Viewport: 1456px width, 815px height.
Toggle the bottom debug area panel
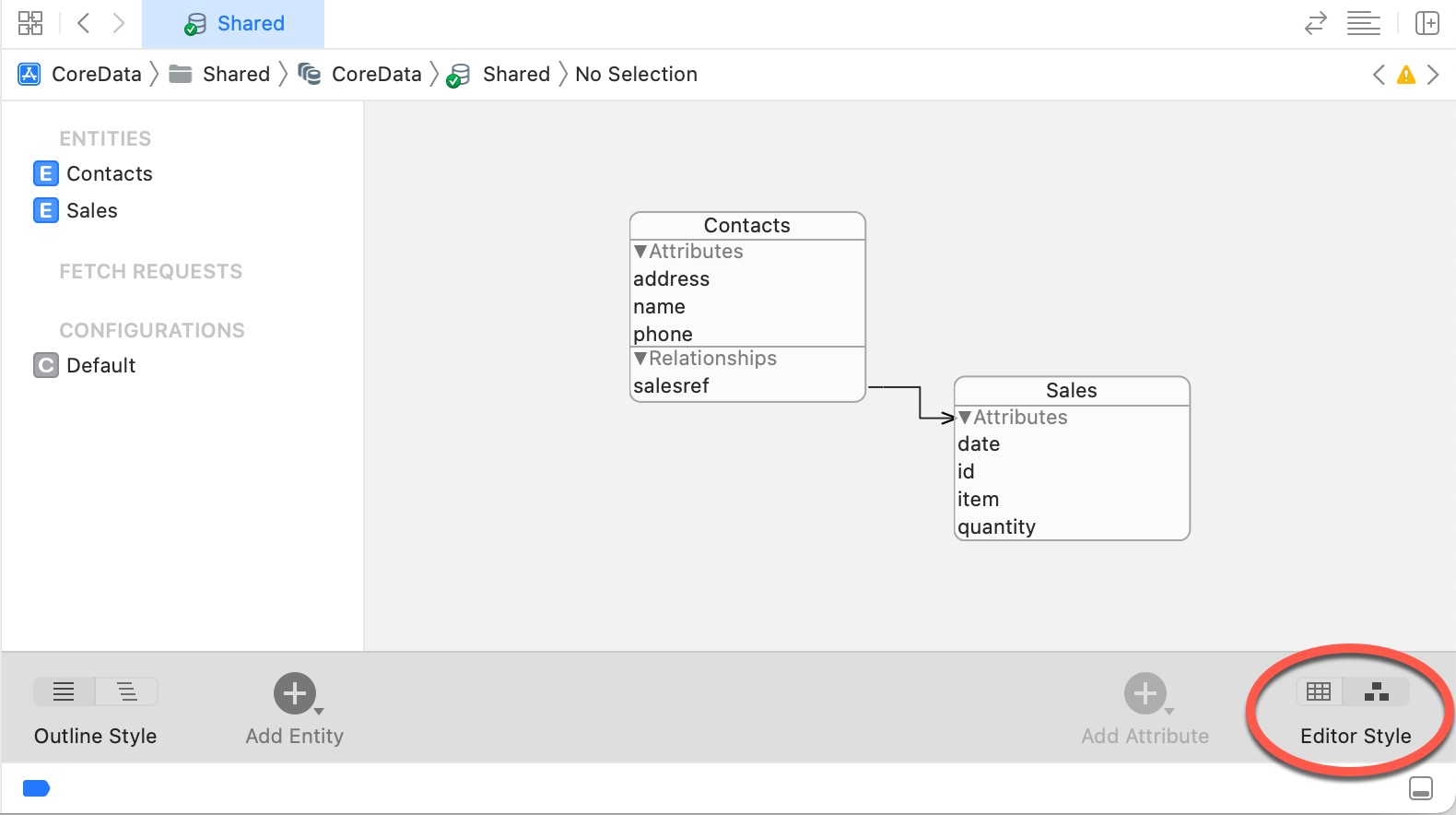coord(1421,788)
